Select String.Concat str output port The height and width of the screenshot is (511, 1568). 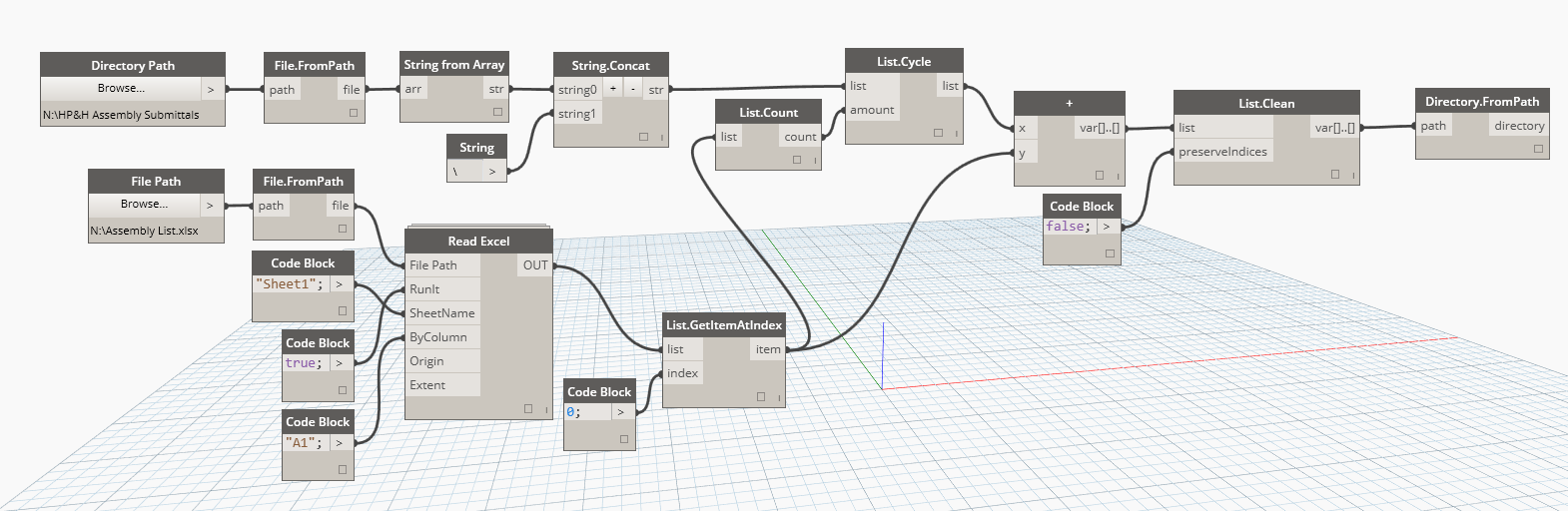[x=655, y=89]
